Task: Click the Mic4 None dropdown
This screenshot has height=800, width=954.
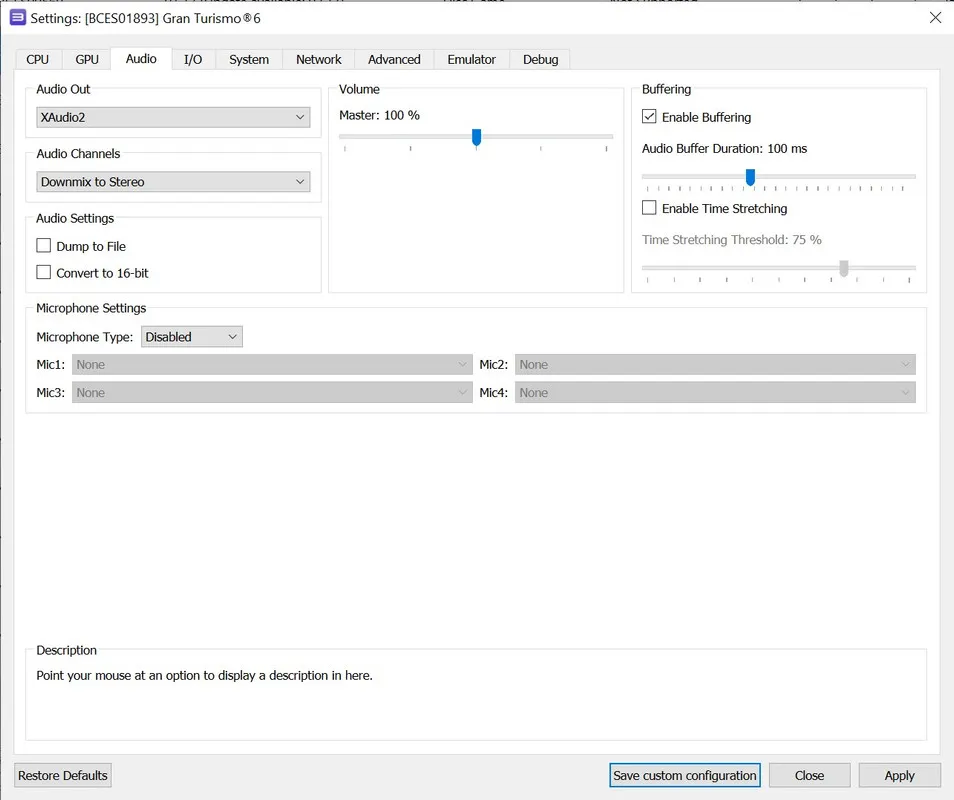Action: coord(715,392)
